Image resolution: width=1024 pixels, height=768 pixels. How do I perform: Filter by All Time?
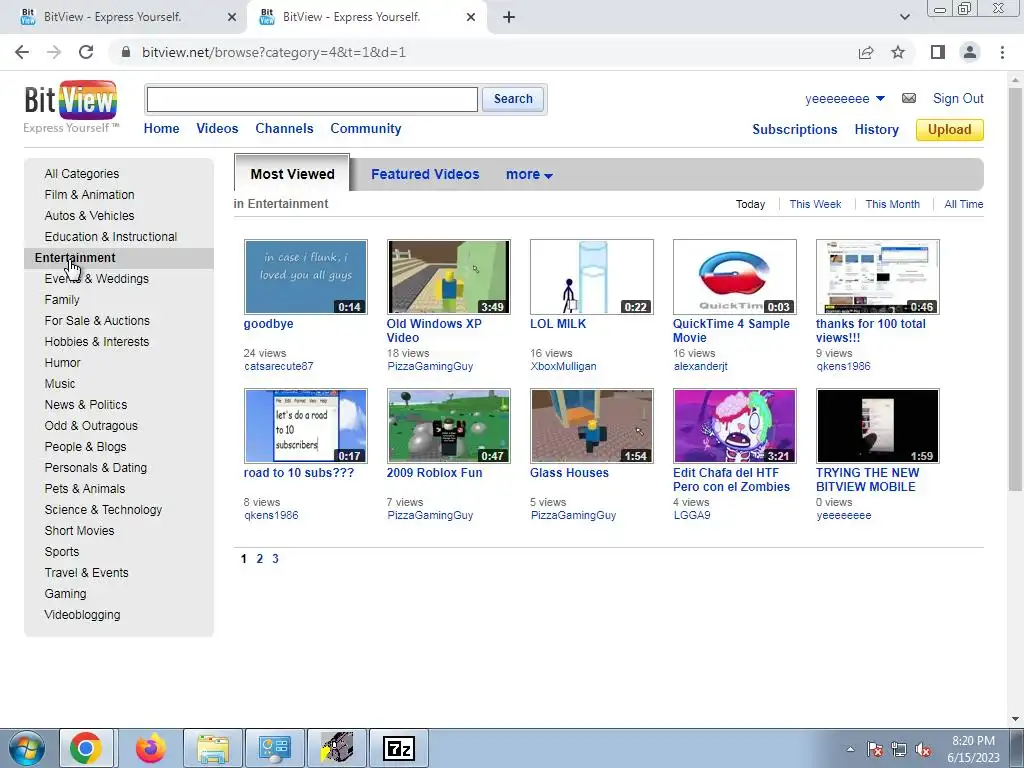[x=963, y=204]
